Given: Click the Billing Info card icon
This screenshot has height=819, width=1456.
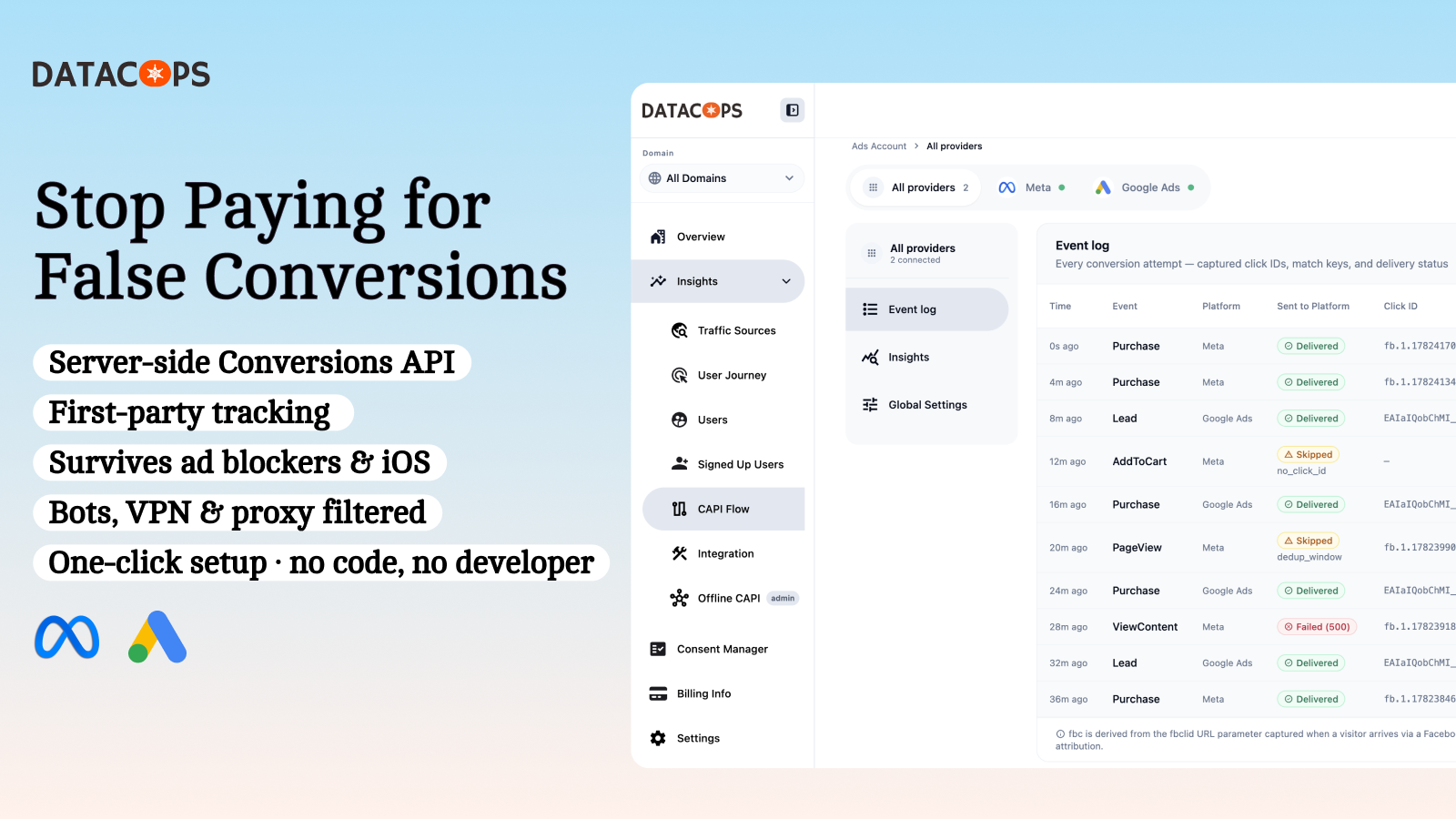Looking at the screenshot, I should [x=658, y=693].
